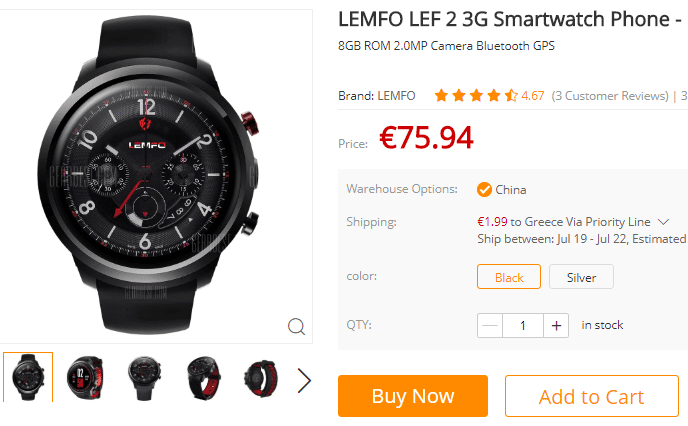Click the Buy Now button

pyautogui.click(x=412, y=396)
